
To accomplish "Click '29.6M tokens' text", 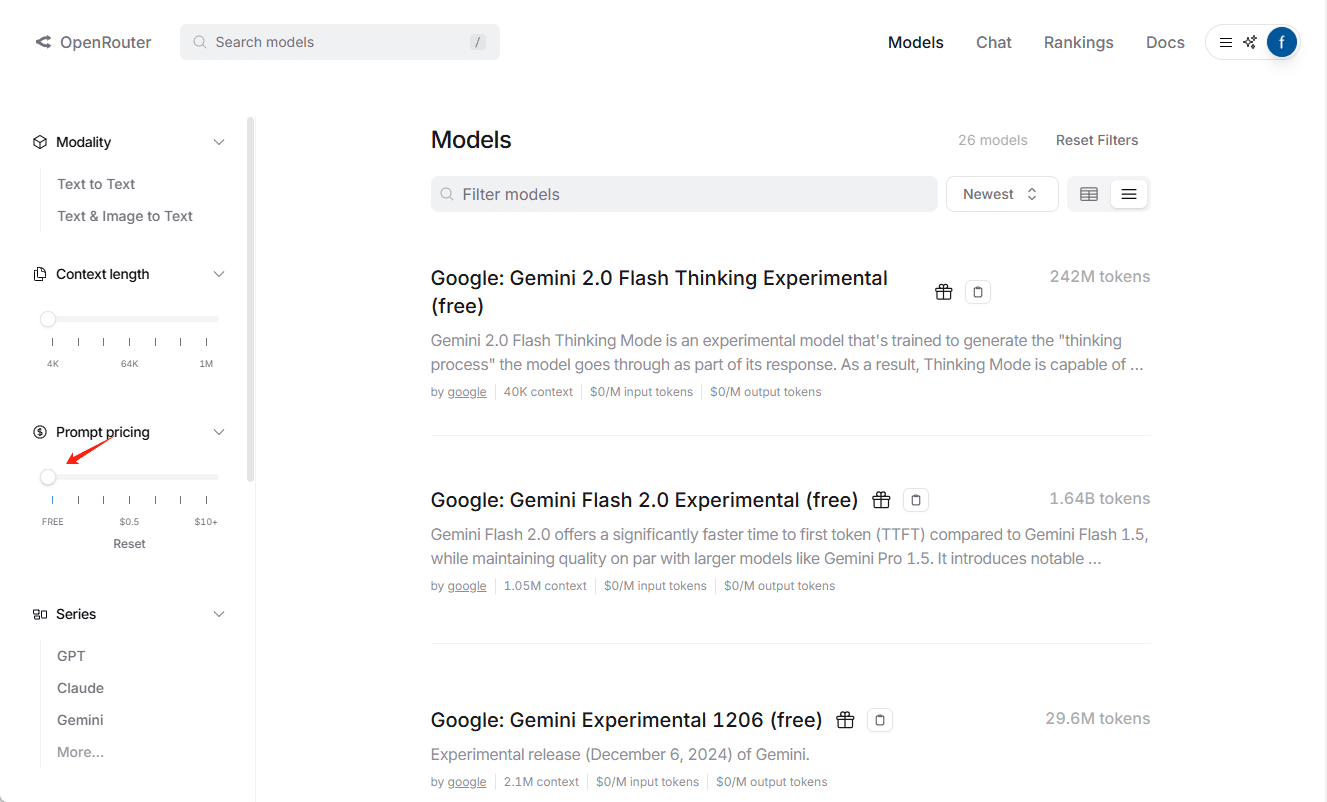I will (1098, 718).
